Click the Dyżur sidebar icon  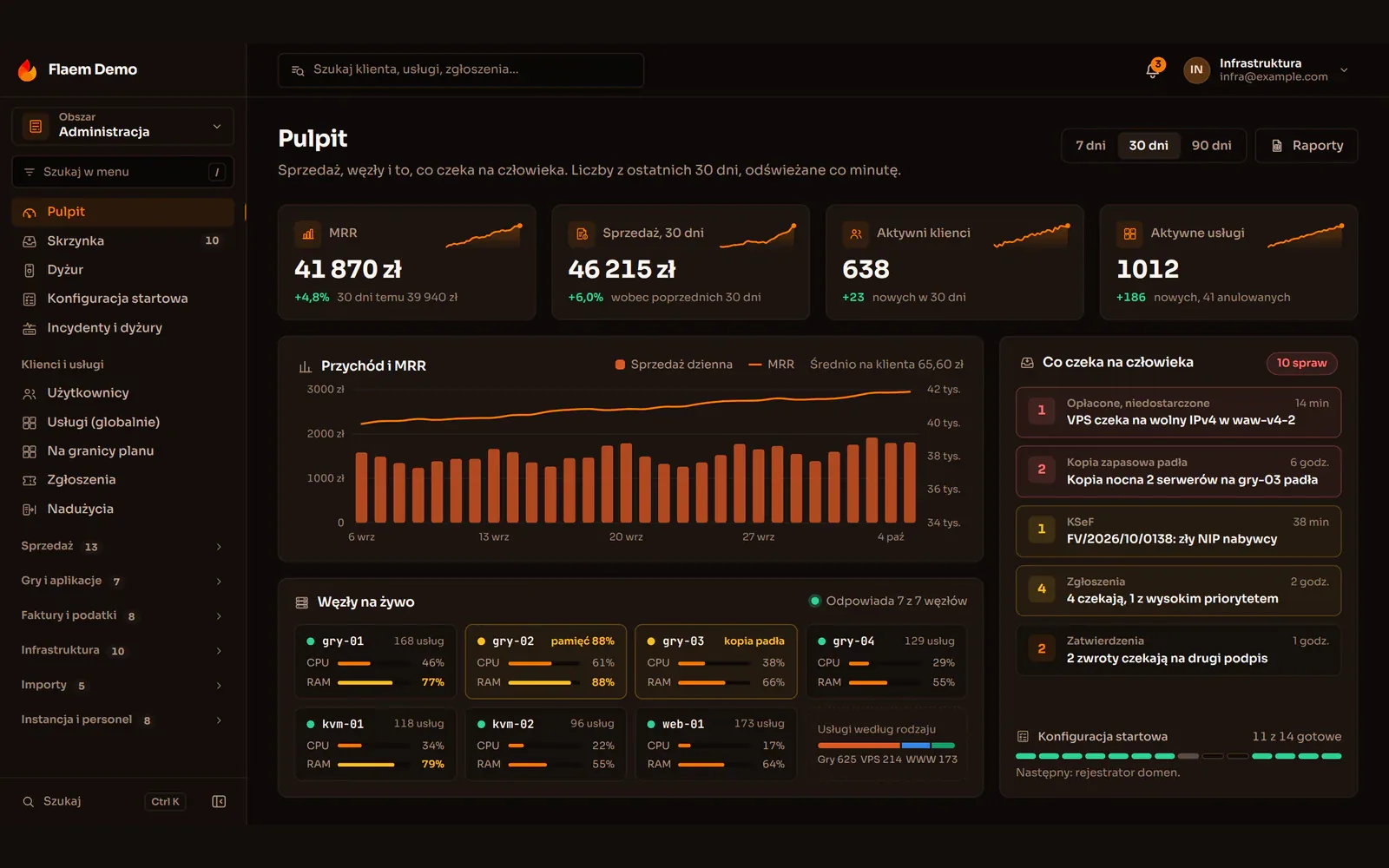[30, 270]
